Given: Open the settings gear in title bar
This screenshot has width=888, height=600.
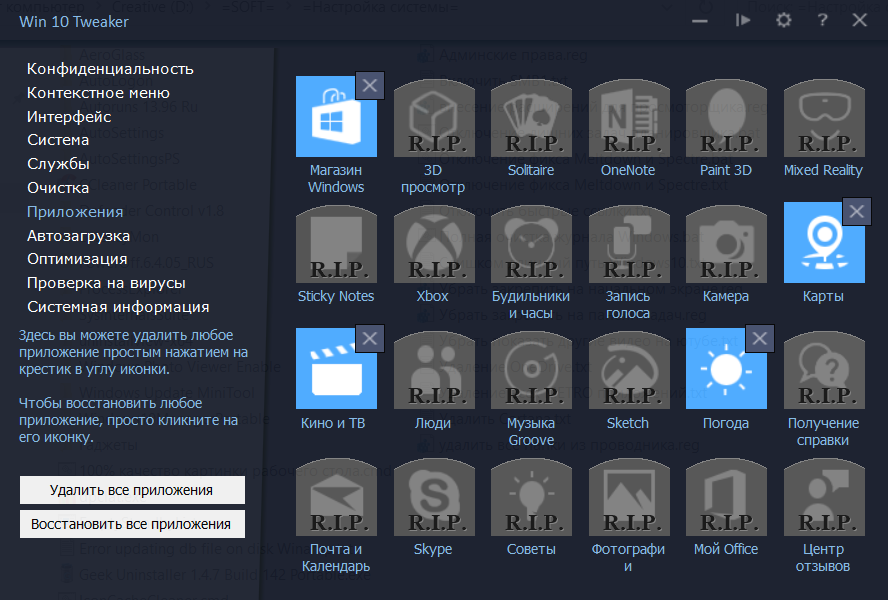Looking at the screenshot, I should [x=784, y=20].
